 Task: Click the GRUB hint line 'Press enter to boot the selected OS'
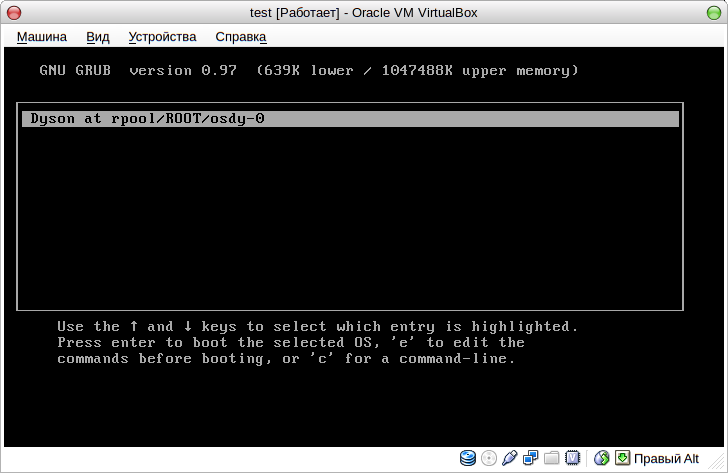291,343
